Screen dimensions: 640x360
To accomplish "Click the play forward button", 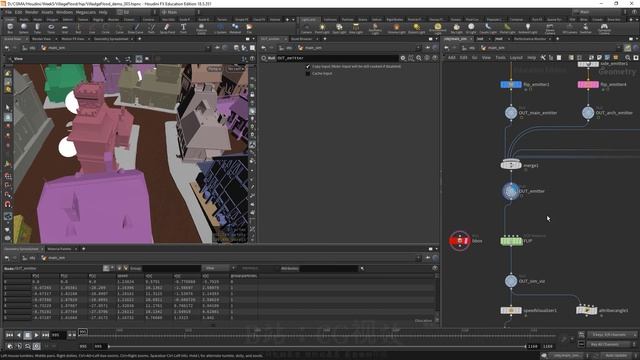I will [37, 335].
